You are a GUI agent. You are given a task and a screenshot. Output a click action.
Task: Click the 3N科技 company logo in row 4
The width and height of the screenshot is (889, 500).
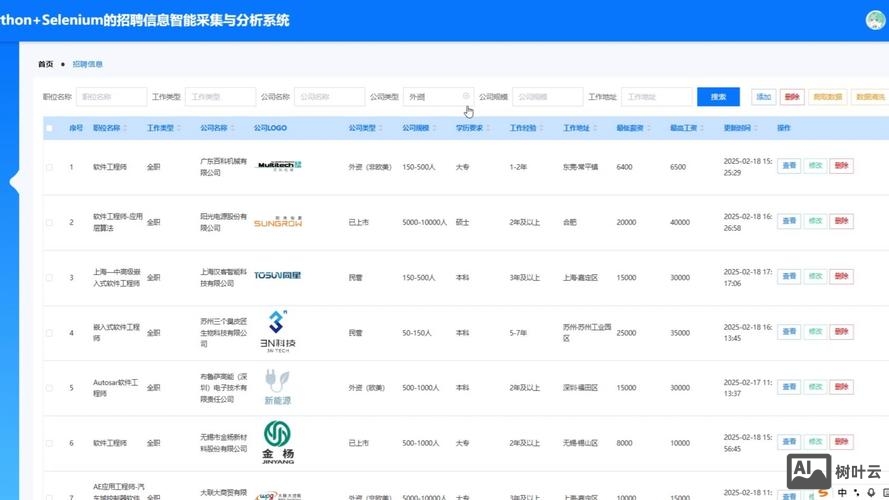click(x=278, y=332)
